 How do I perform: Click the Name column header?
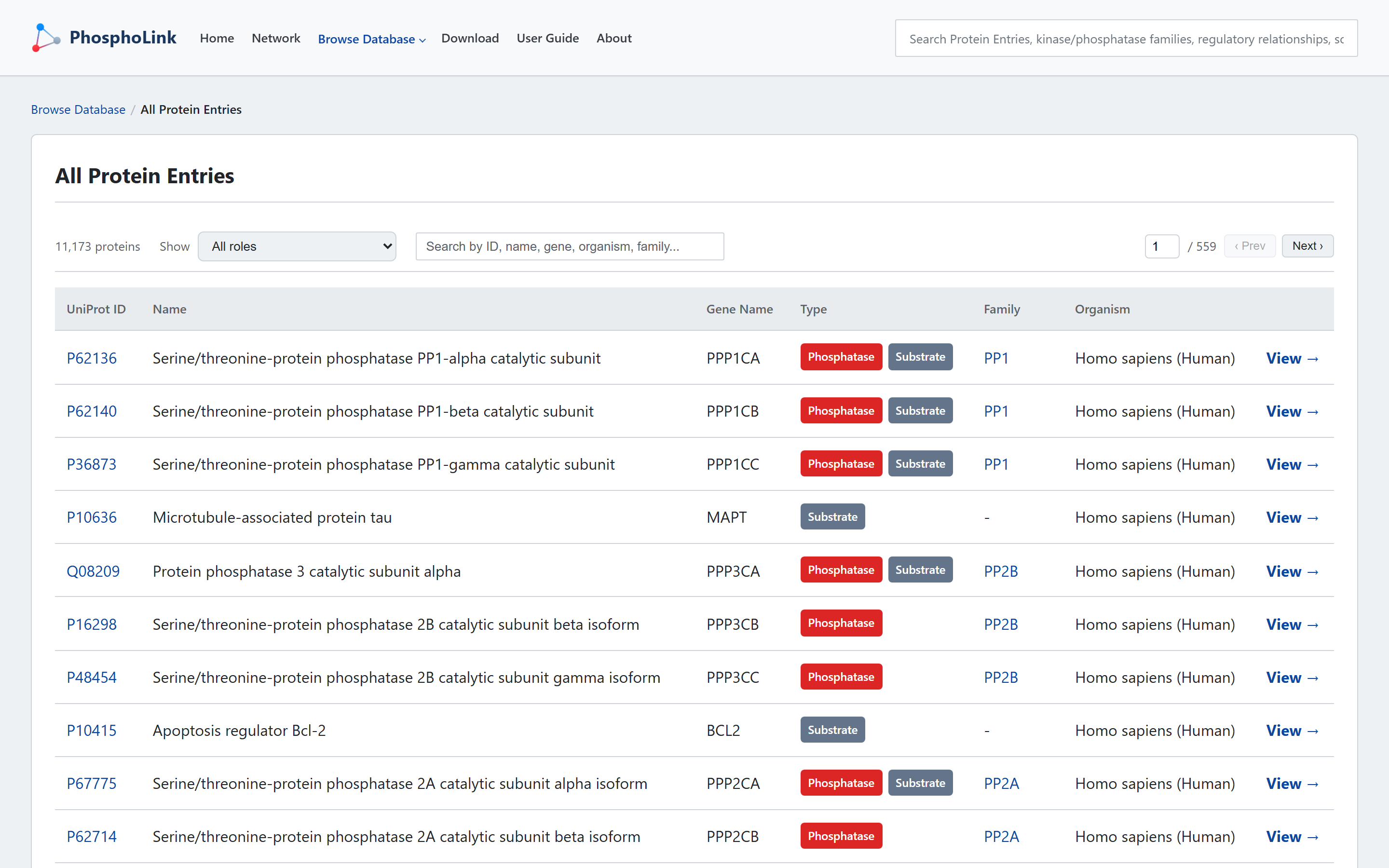coord(169,309)
